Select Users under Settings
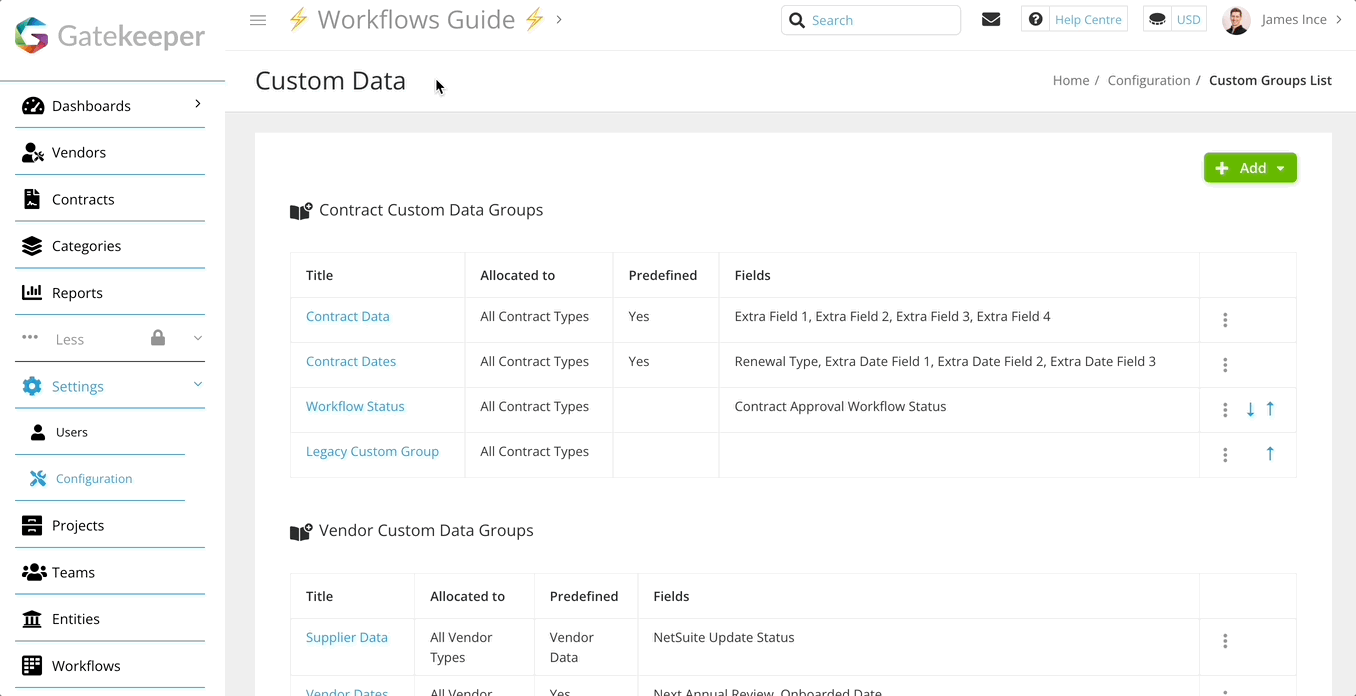 click(x=71, y=432)
